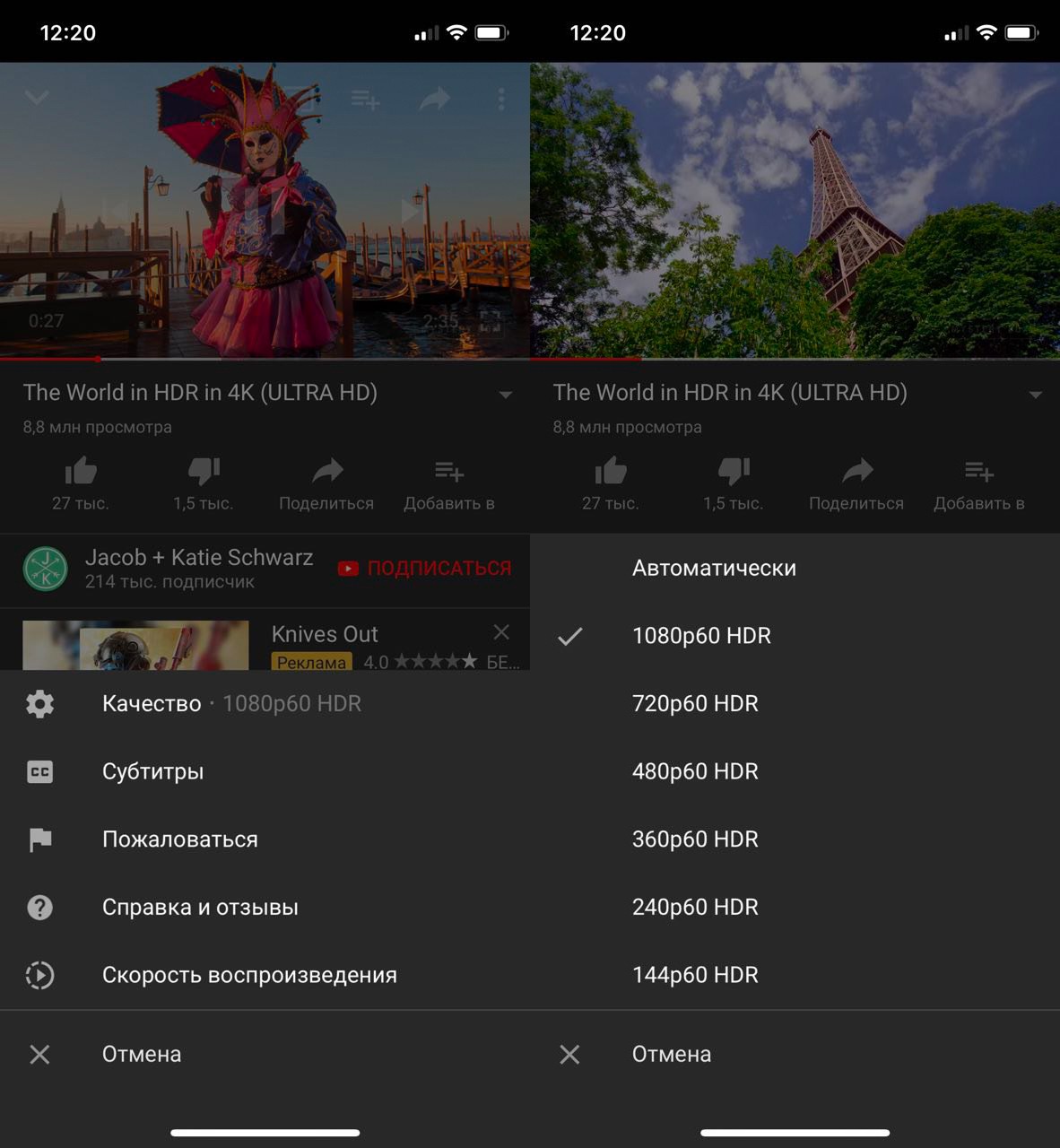Viewport: 1060px width, 1148px height.
Task: Tap left video title The World in HDR
Action: click(200, 393)
